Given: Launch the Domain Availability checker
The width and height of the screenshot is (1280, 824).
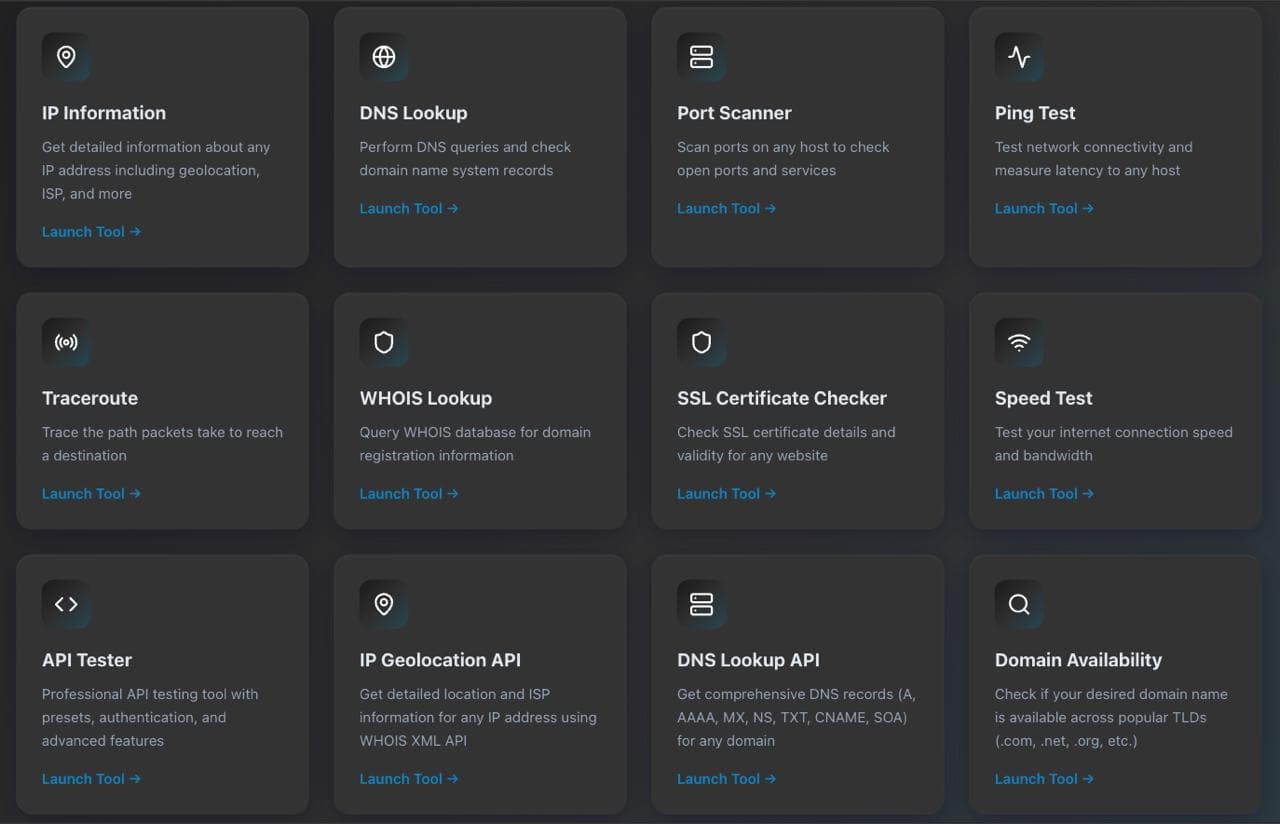Looking at the screenshot, I should 1044,778.
